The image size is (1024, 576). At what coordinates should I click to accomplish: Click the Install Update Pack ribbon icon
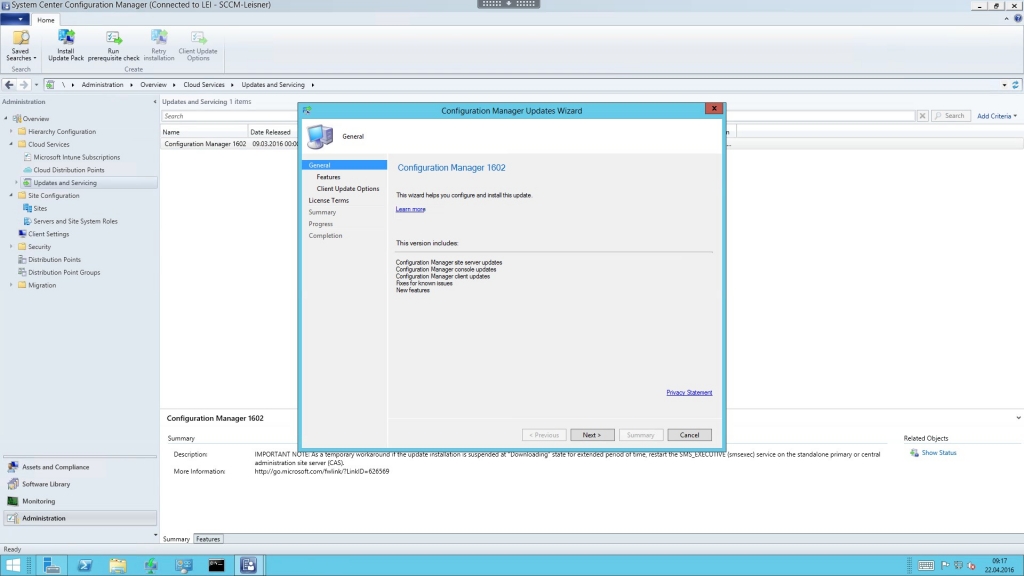66,44
